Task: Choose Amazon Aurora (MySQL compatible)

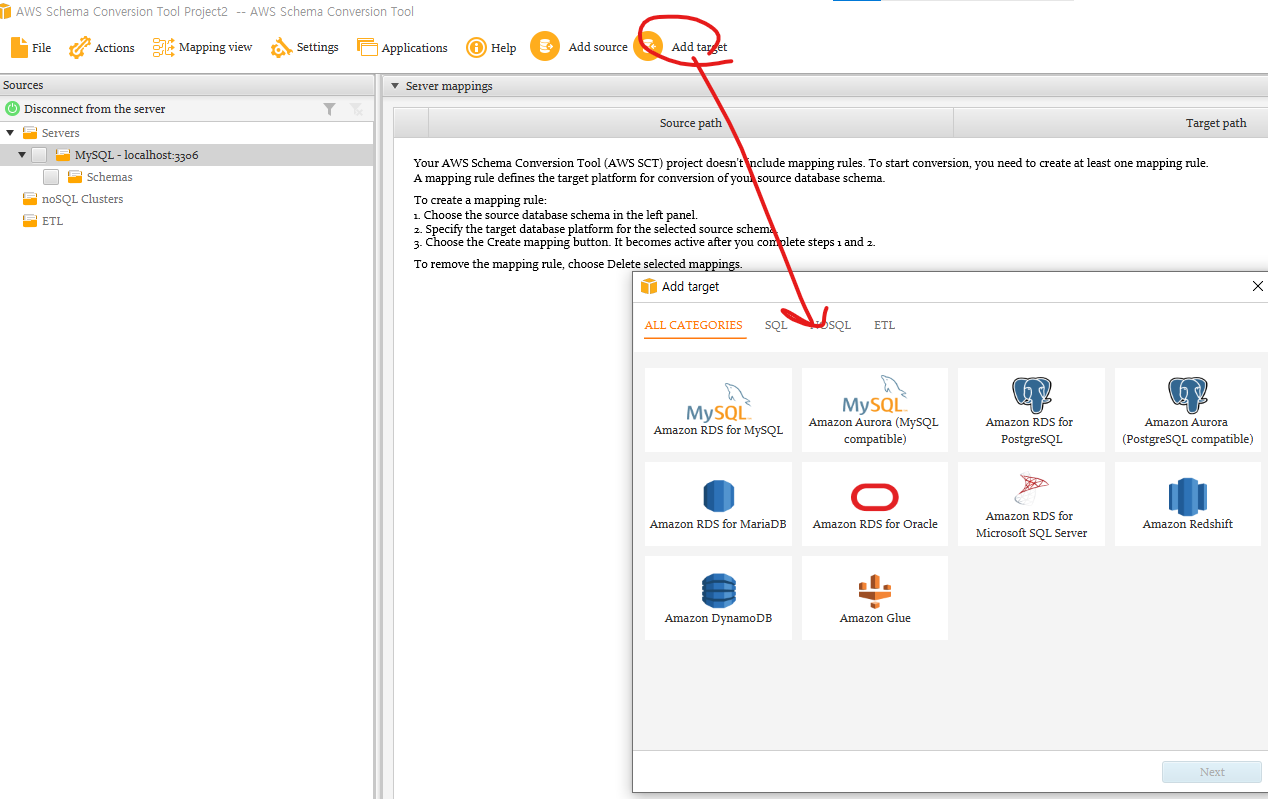Action: point(875,410)
